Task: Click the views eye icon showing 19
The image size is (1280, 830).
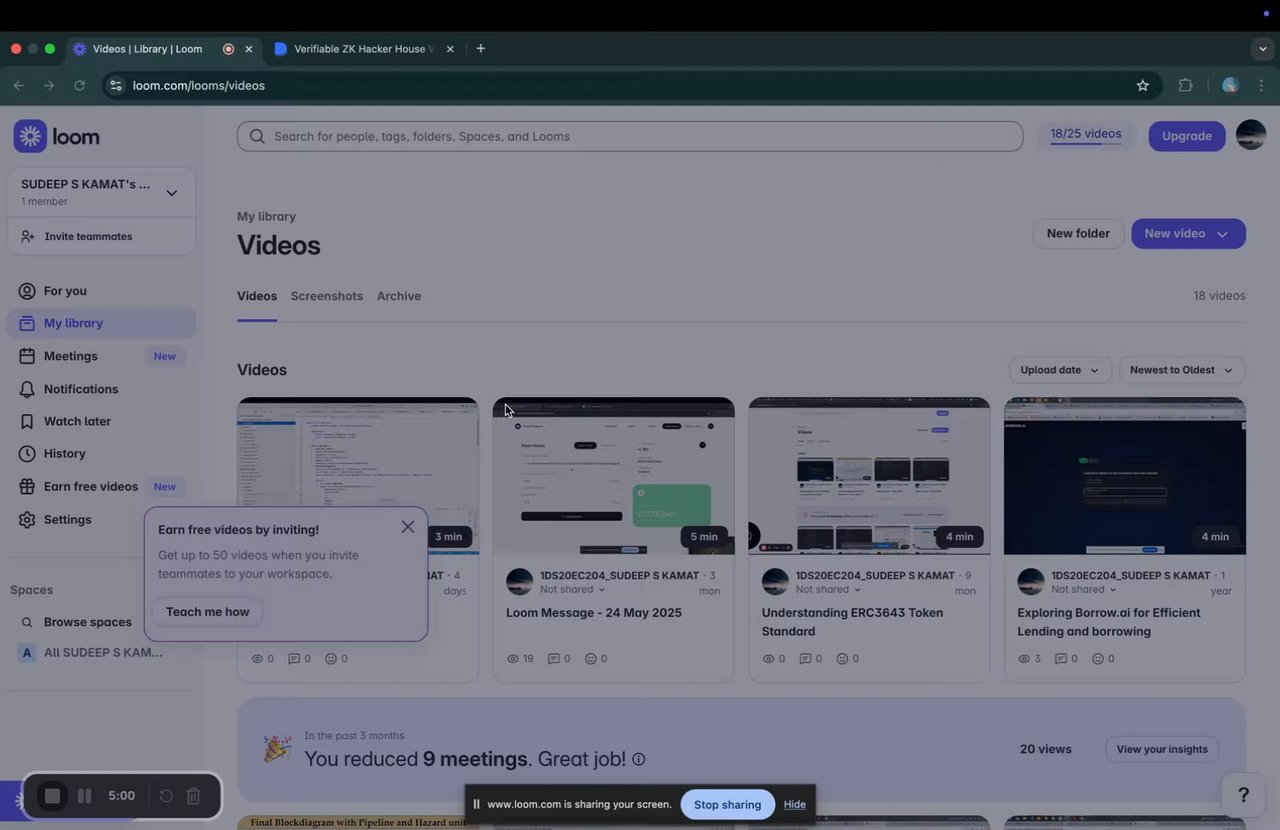Action: click(513, 659)
